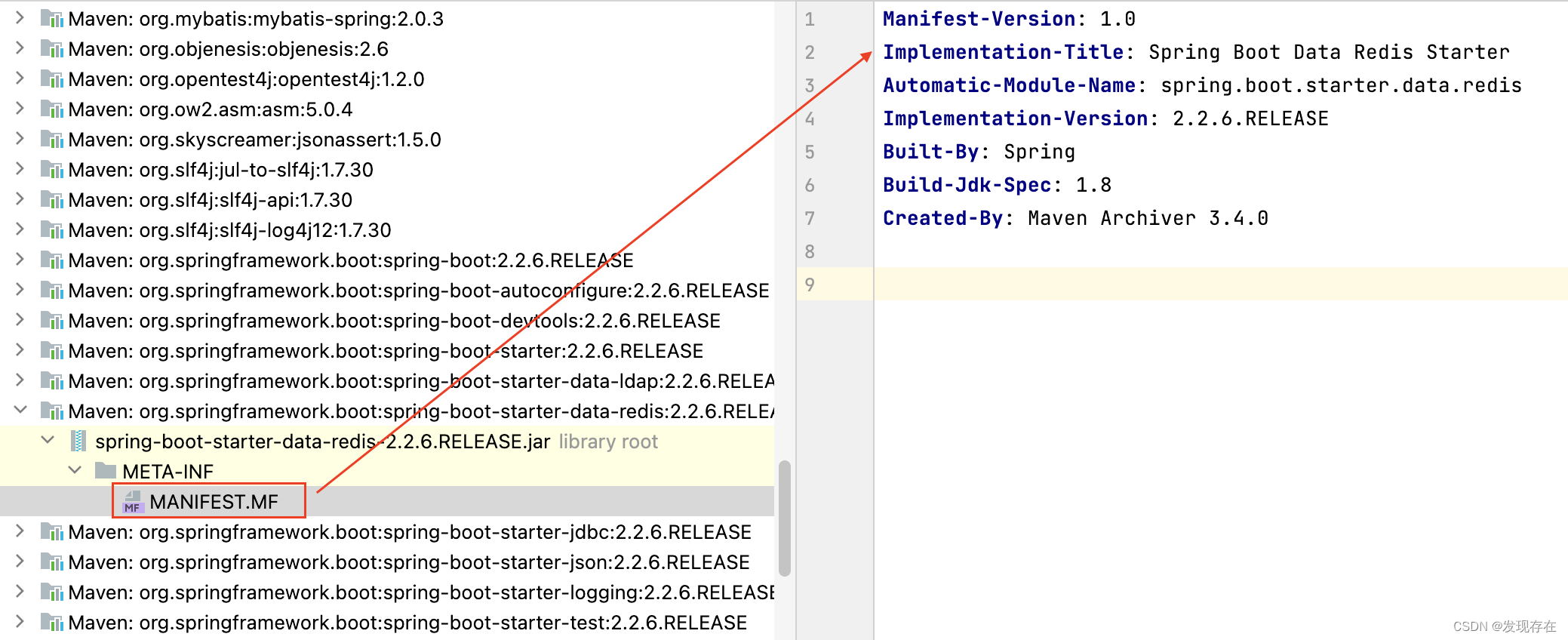Click the project tree vertical scrollbar
Image resolution: width=1568 pixels, height=640 pixels.
click(x=785, y=518)
